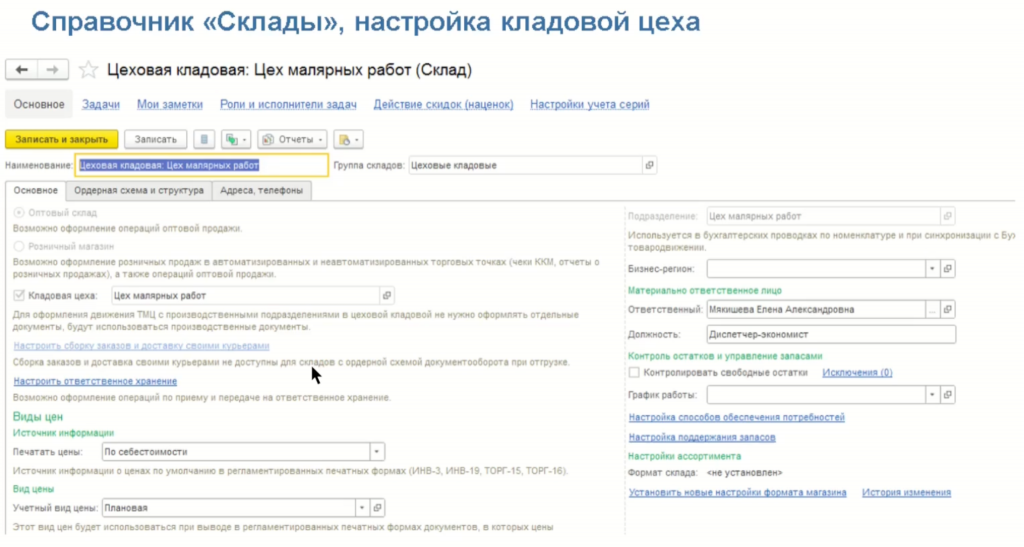This screenshot has height=547, width=1024.
Task: Open Настройки учета серий section
Action: pos(590,104)
